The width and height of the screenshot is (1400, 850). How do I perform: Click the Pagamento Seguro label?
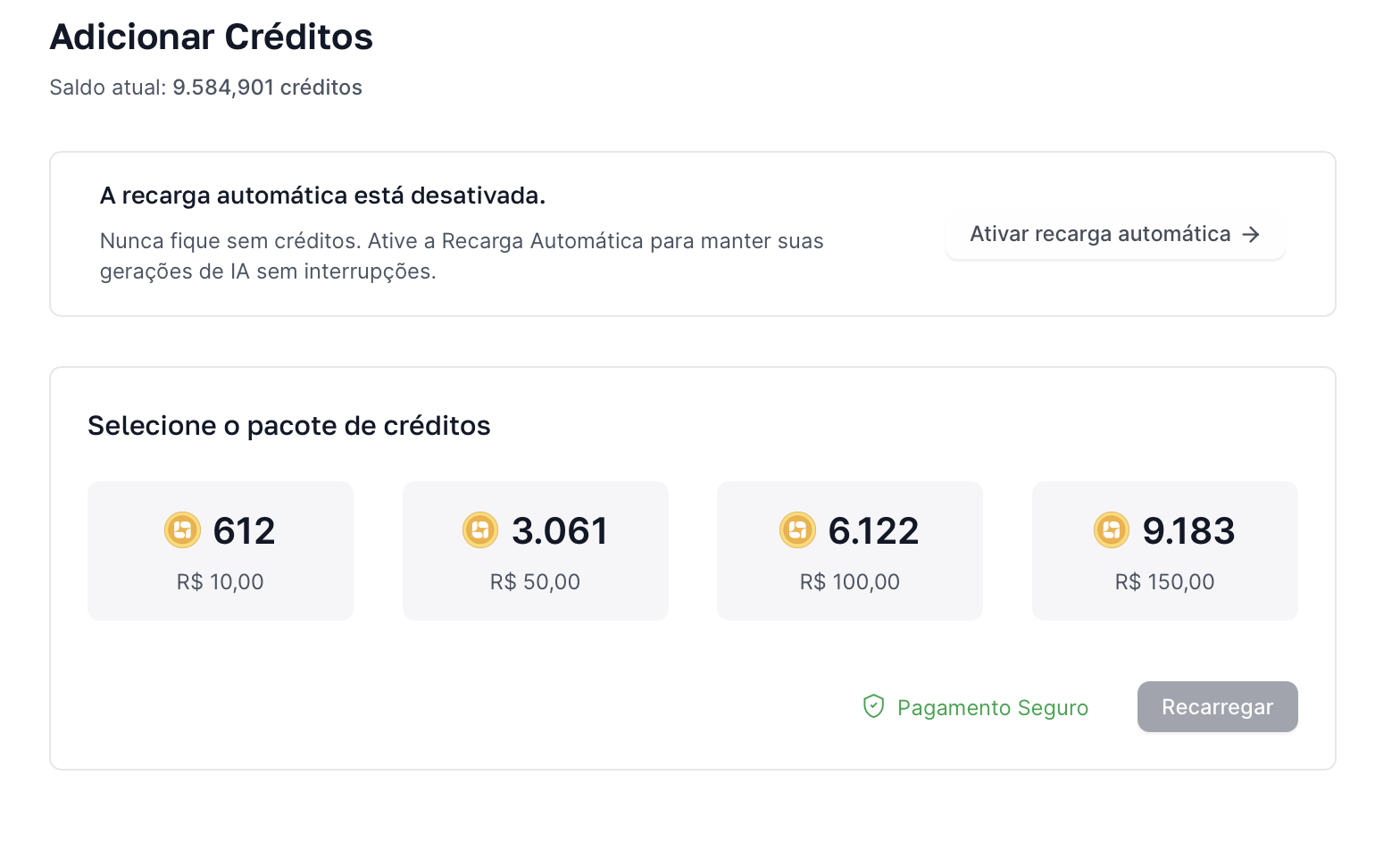992,708
